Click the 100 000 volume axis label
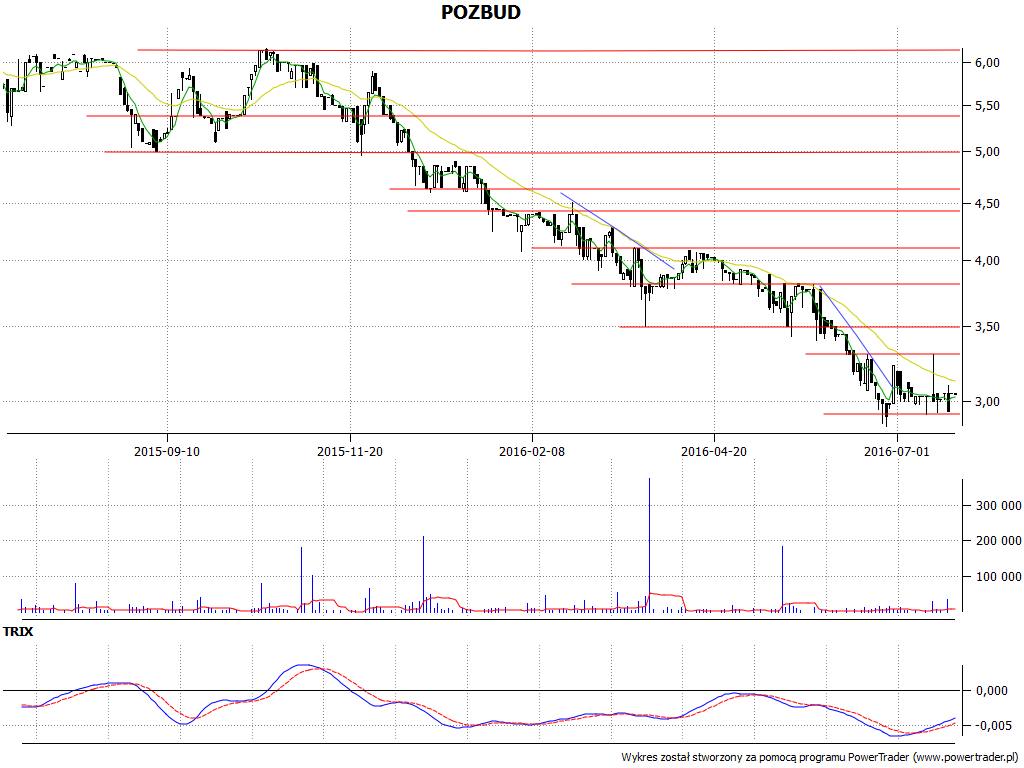This screenshot has height=768, width=1024. tap(998, 577)
